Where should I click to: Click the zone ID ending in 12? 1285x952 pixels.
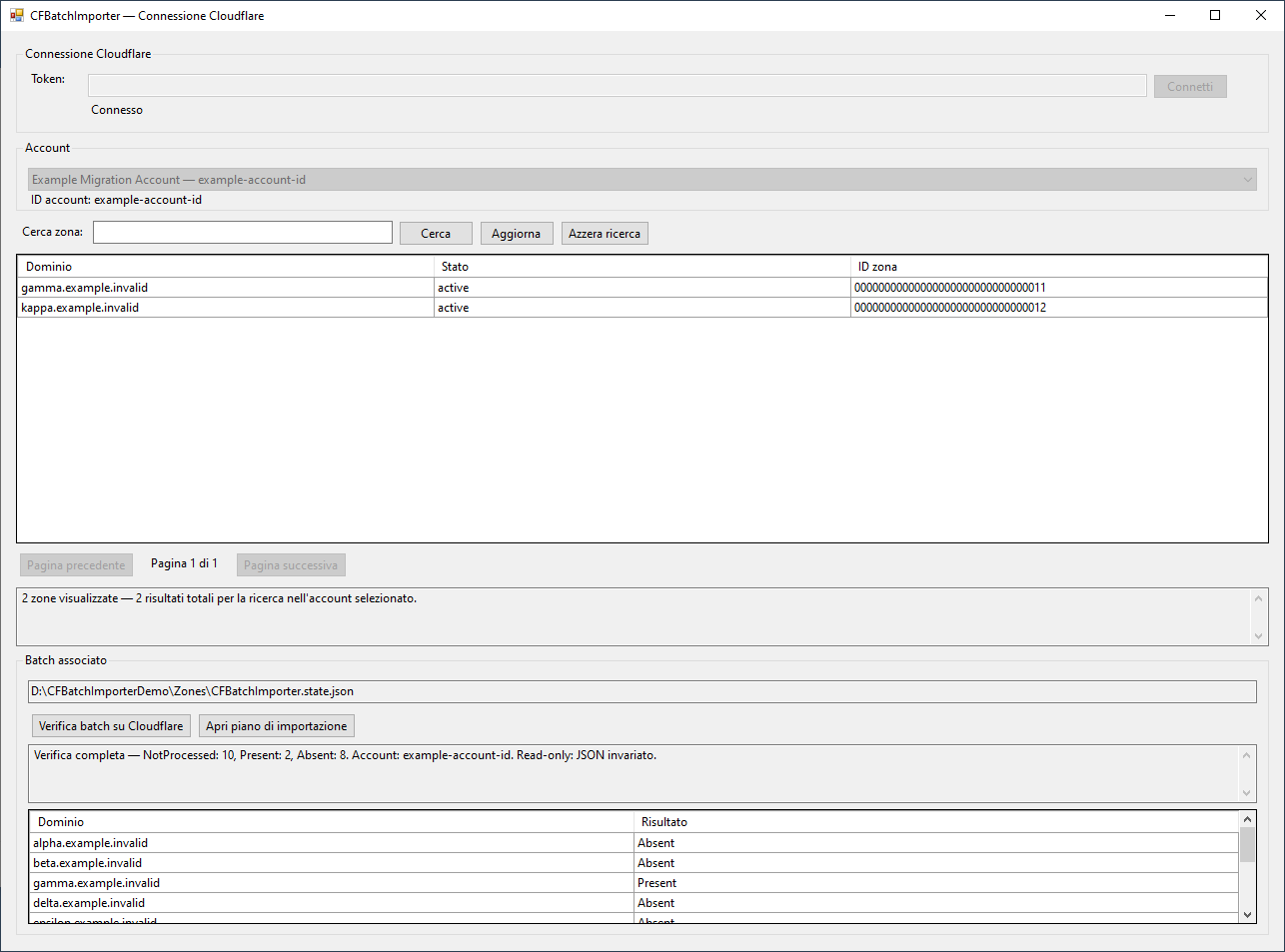[950, 308]
